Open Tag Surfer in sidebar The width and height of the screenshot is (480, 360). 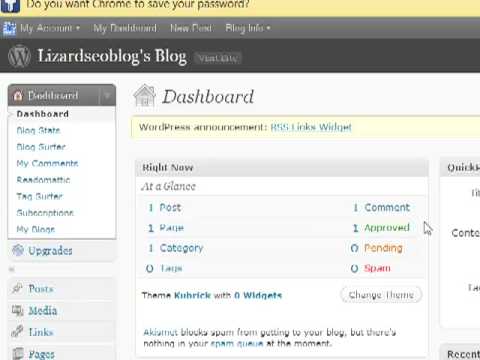pos(39,196)
